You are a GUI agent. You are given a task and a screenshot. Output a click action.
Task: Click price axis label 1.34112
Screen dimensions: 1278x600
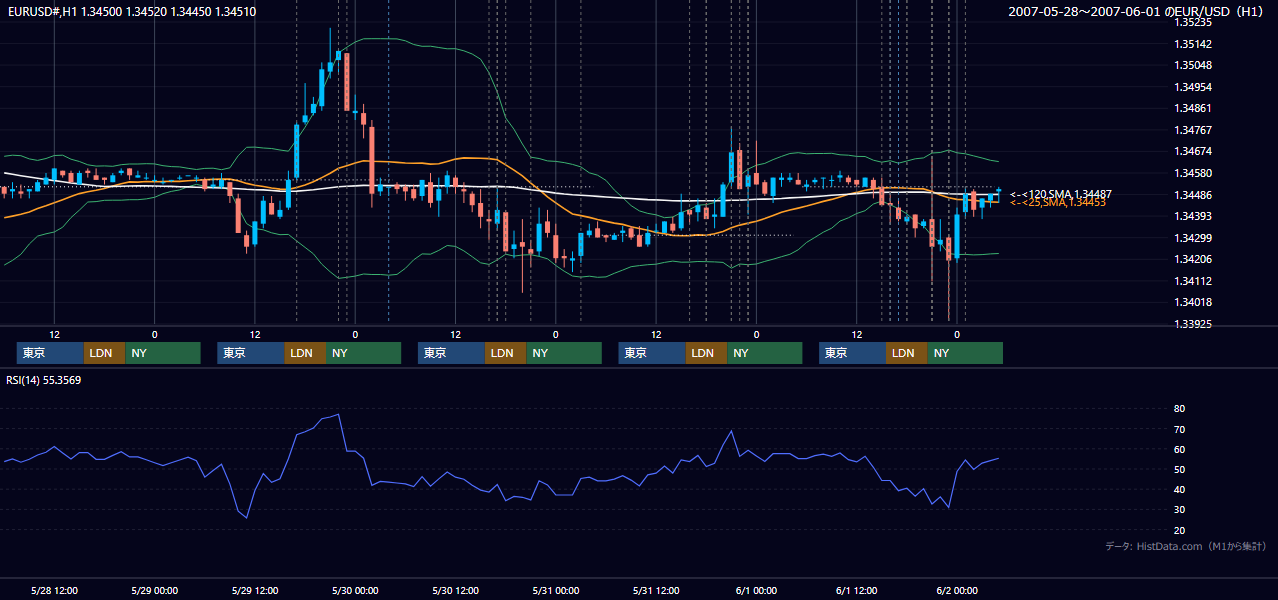tap(1193, 281)
